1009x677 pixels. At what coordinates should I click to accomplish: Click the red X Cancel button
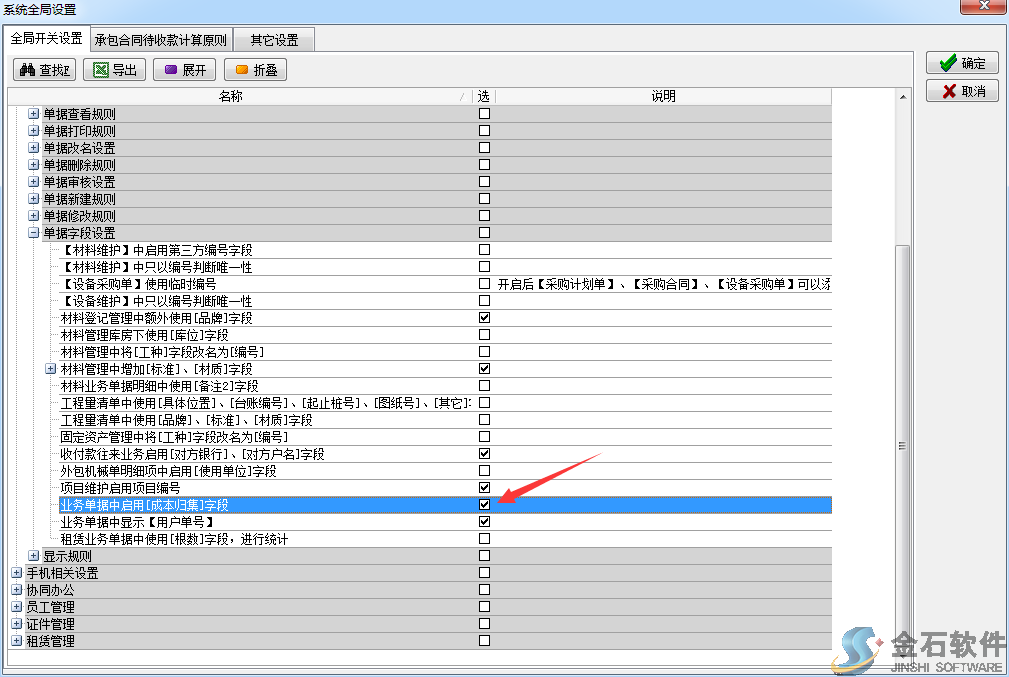pyautogui.click(x=962, y=91)
